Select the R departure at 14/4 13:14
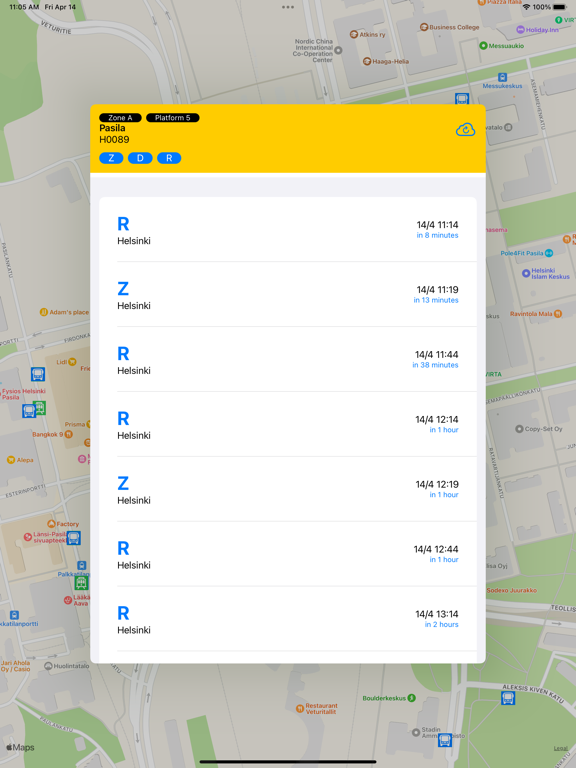Image resolution: width=576 pixels, height=768 pixels. 288,619
